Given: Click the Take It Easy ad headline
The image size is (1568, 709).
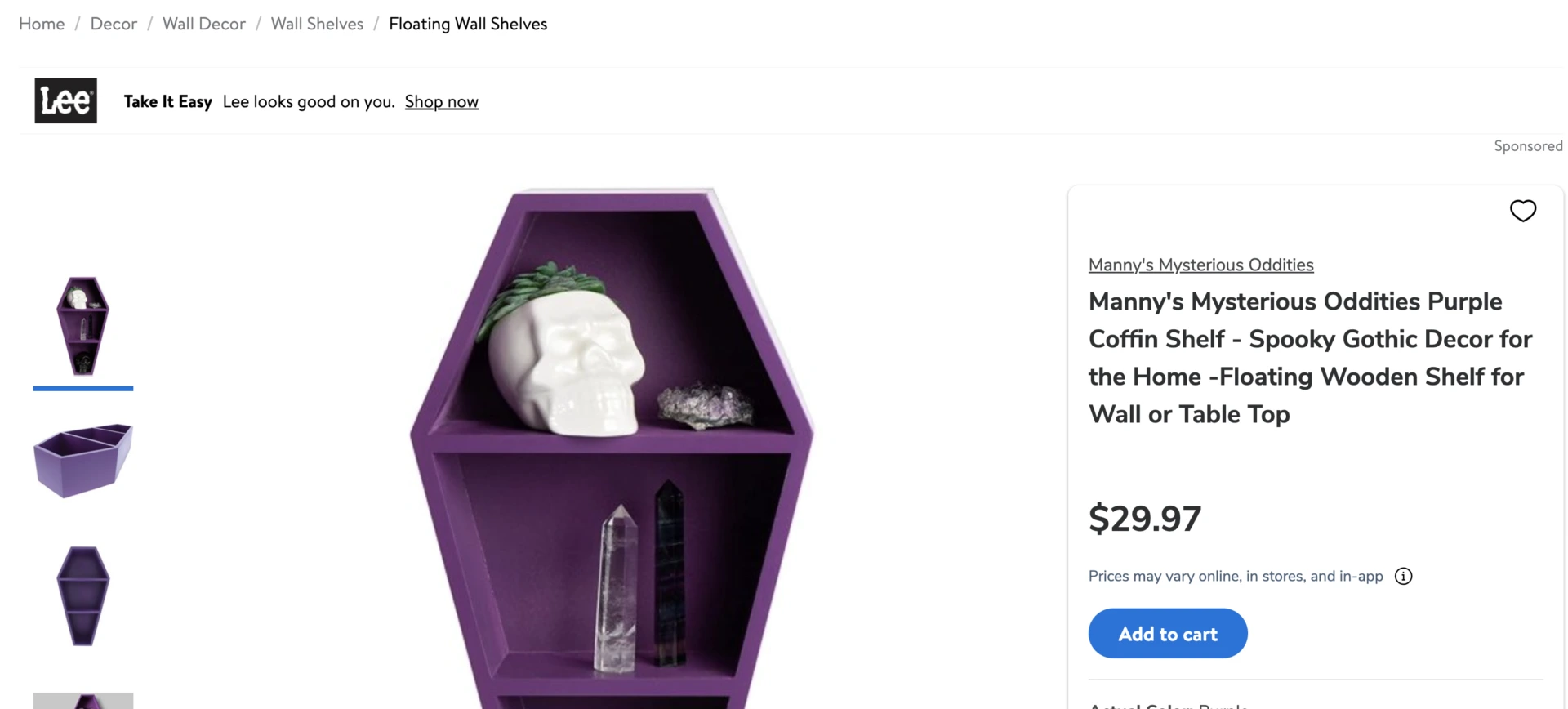Looking at the screenshot, I should [167, 101].
